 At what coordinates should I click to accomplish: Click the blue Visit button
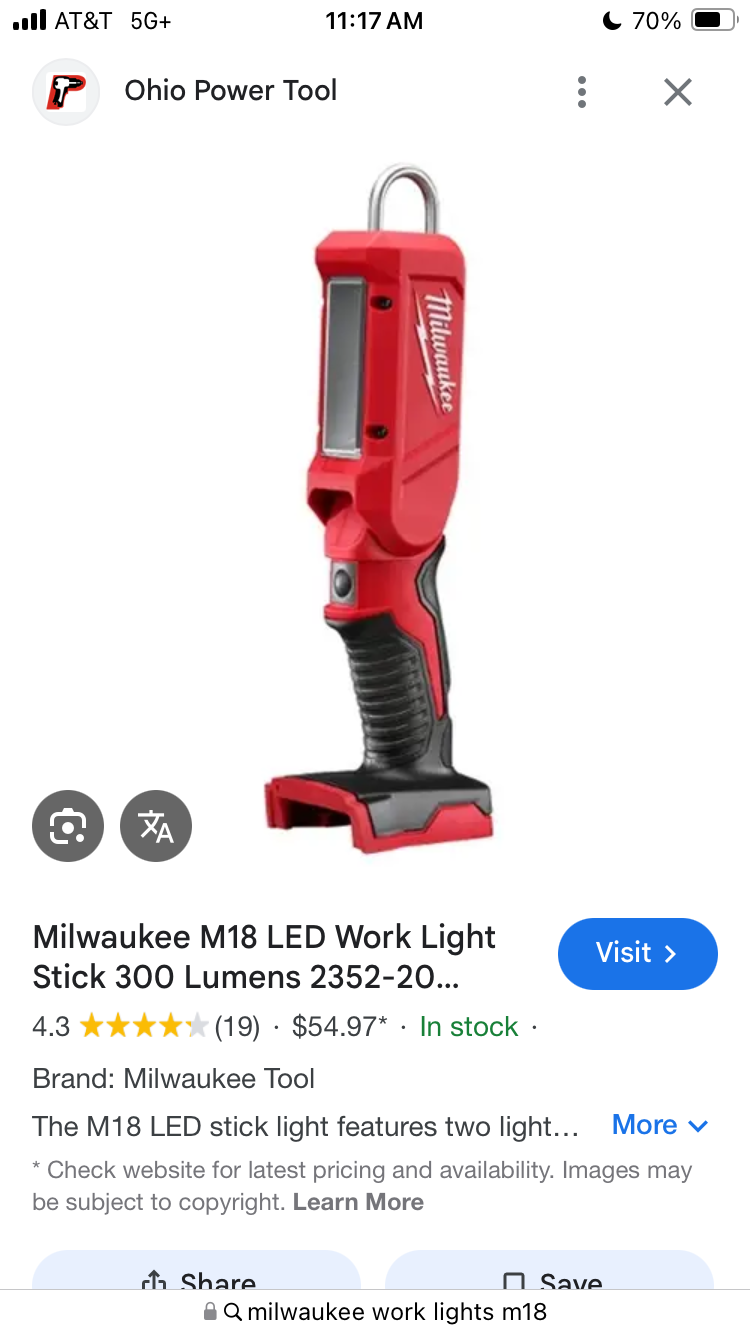click(638, 953)
